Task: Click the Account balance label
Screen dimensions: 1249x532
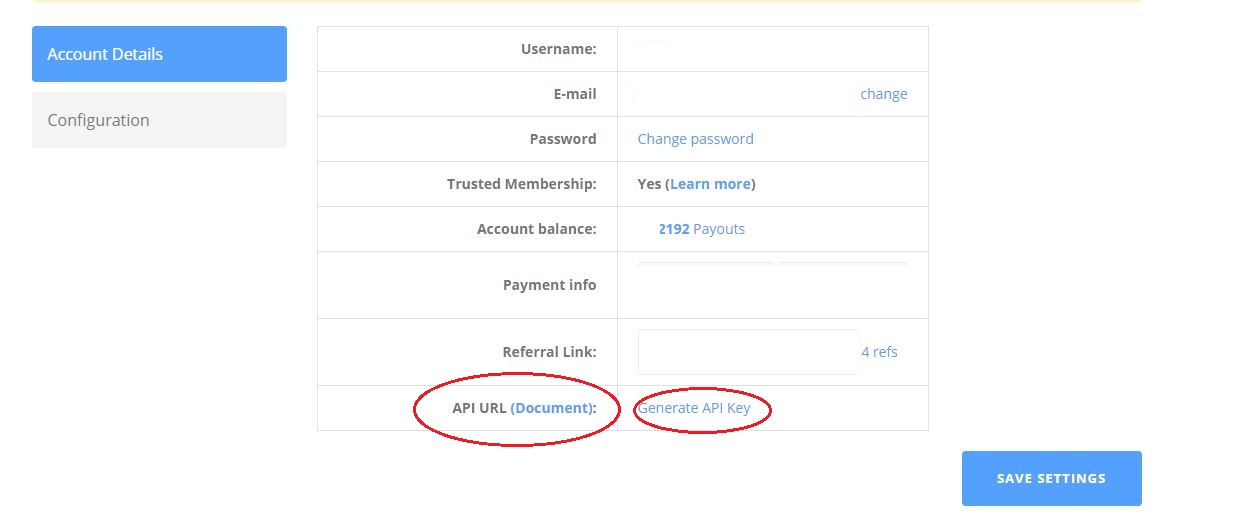Action: (x=536, y=229)
